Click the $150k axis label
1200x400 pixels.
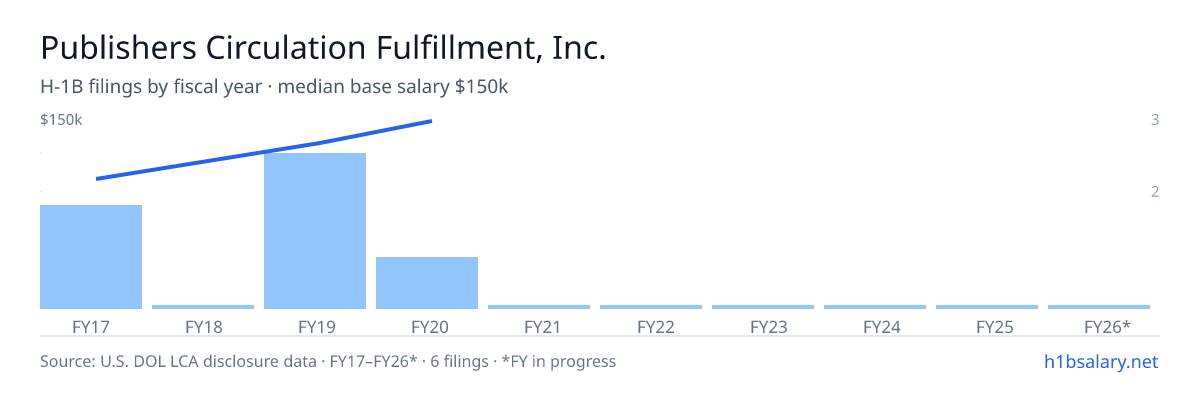pos(61,120)
